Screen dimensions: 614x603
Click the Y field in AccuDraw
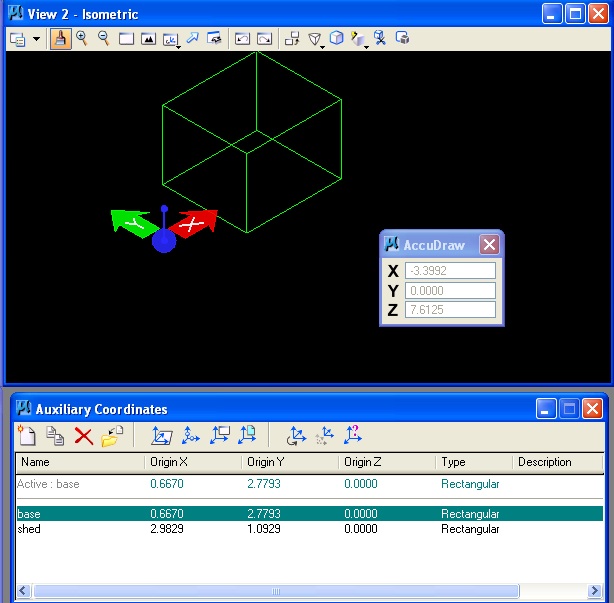(x=450, y=291)
